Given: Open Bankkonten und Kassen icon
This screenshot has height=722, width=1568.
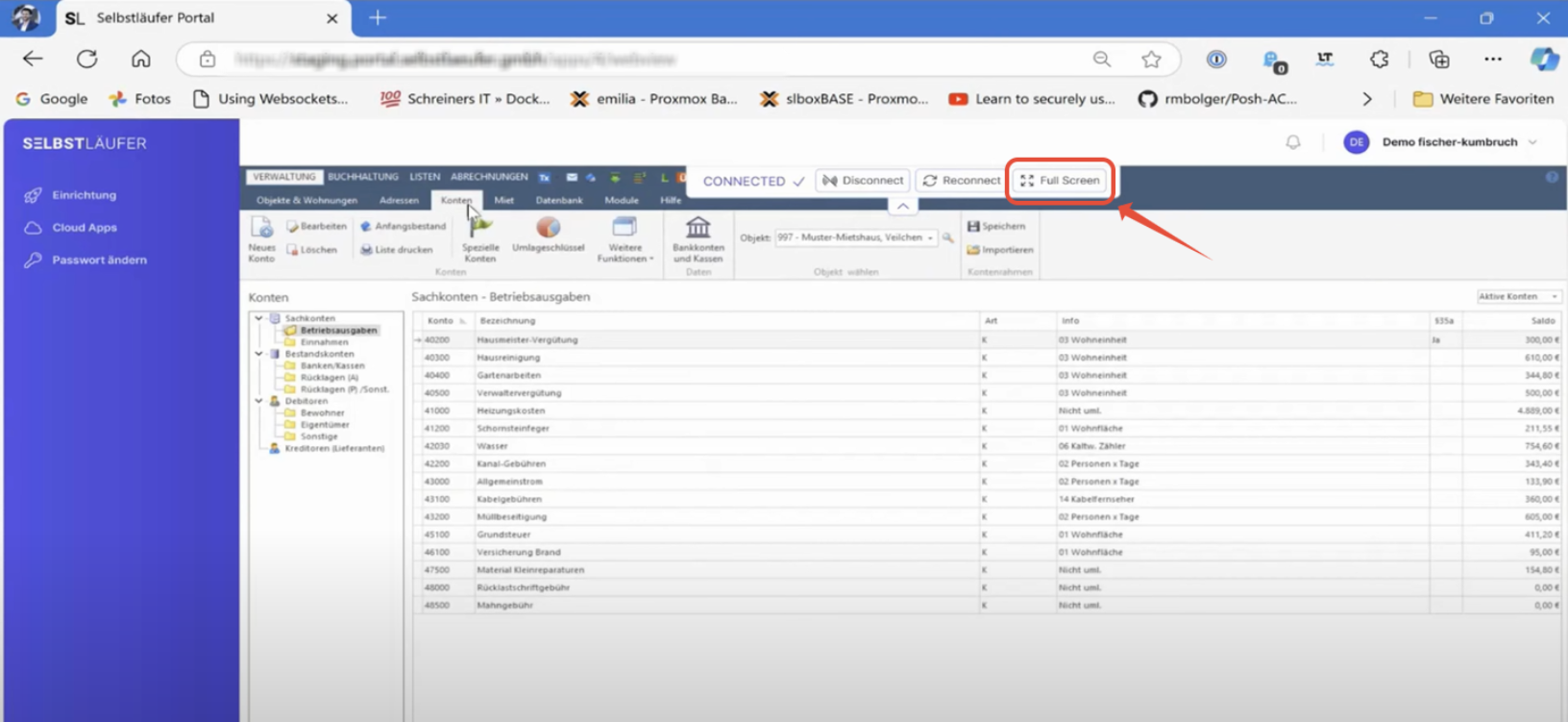Looking at the screenshot, I should [698, 228].
